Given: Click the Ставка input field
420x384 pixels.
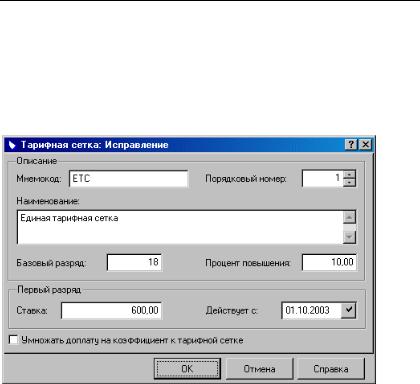Looking at the screenshot, I should [111, 310].
